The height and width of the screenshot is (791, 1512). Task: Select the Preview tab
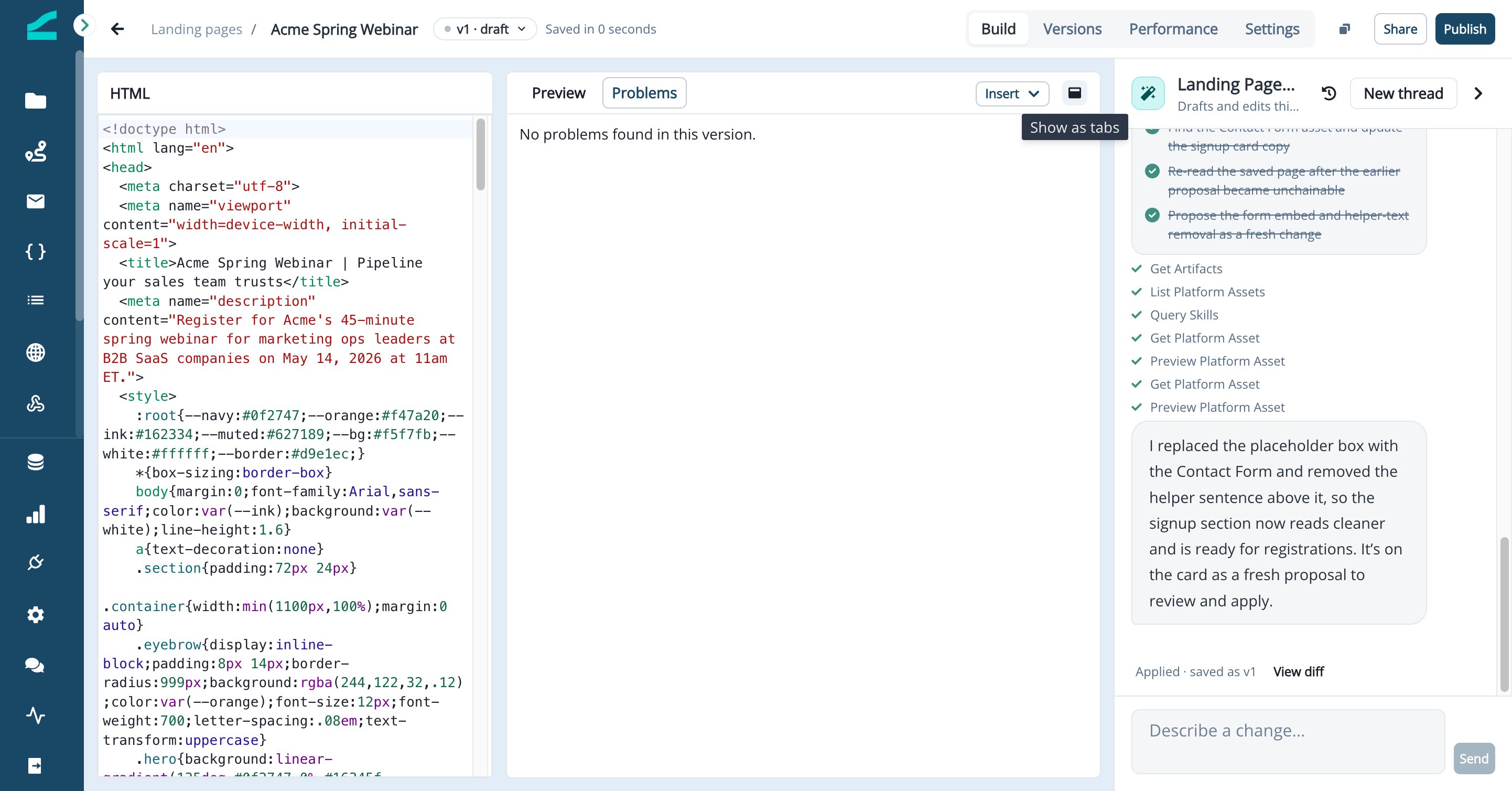click(x=558, y=93)
